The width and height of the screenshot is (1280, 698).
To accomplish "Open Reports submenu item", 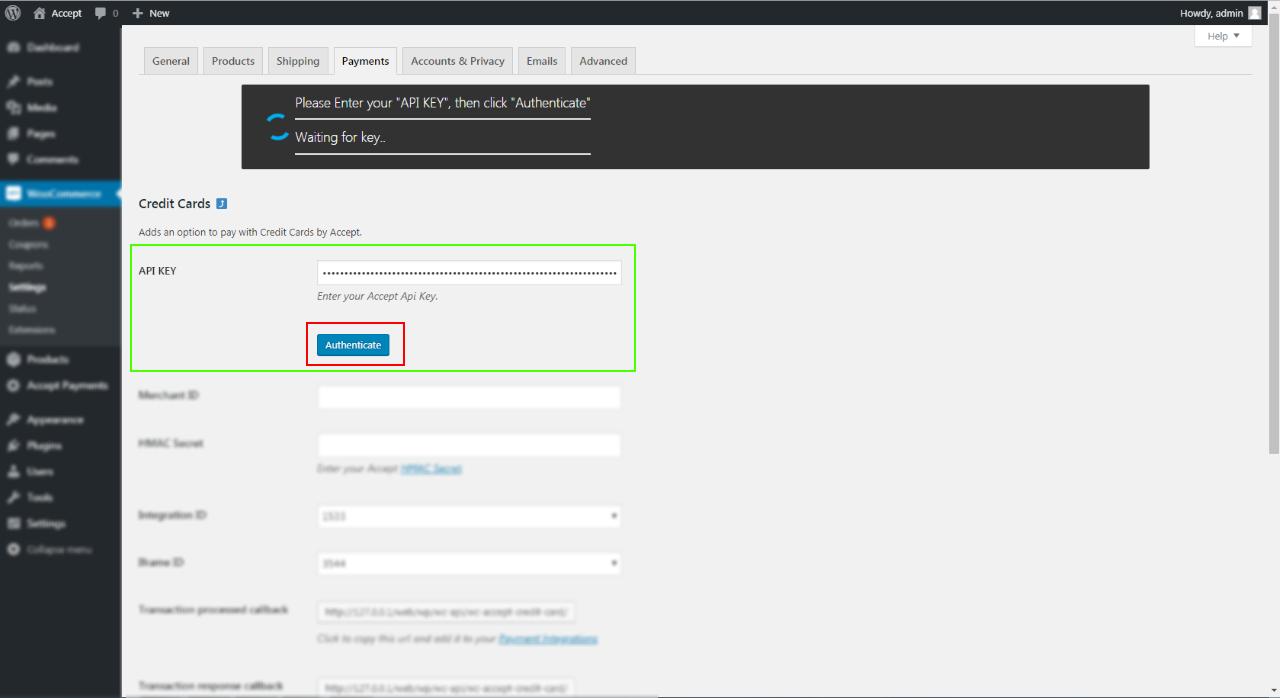I will 26,266.
